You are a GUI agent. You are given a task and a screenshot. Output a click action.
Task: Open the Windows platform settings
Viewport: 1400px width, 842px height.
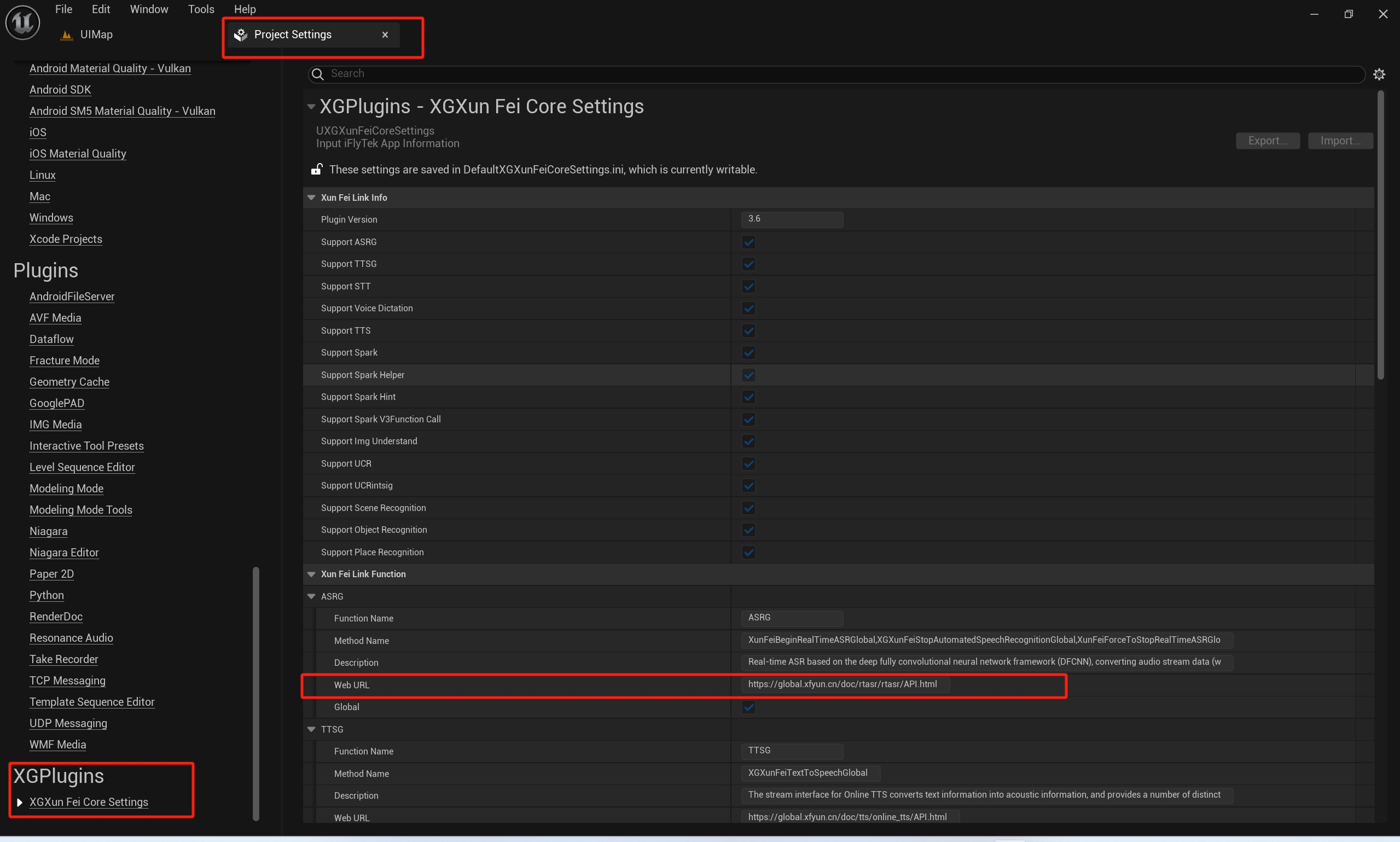click(51, 218)
